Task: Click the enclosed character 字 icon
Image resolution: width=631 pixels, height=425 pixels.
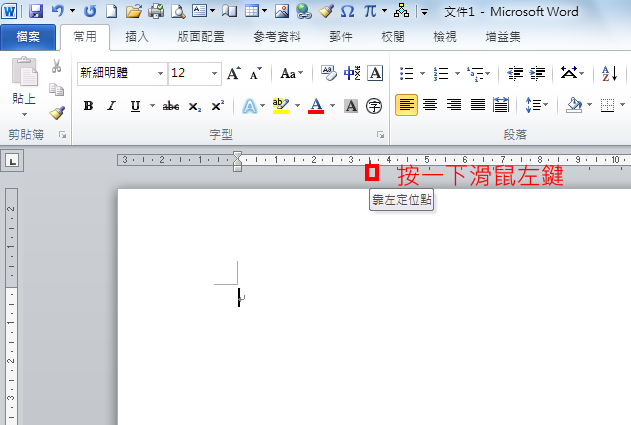Action: [375, 106]
